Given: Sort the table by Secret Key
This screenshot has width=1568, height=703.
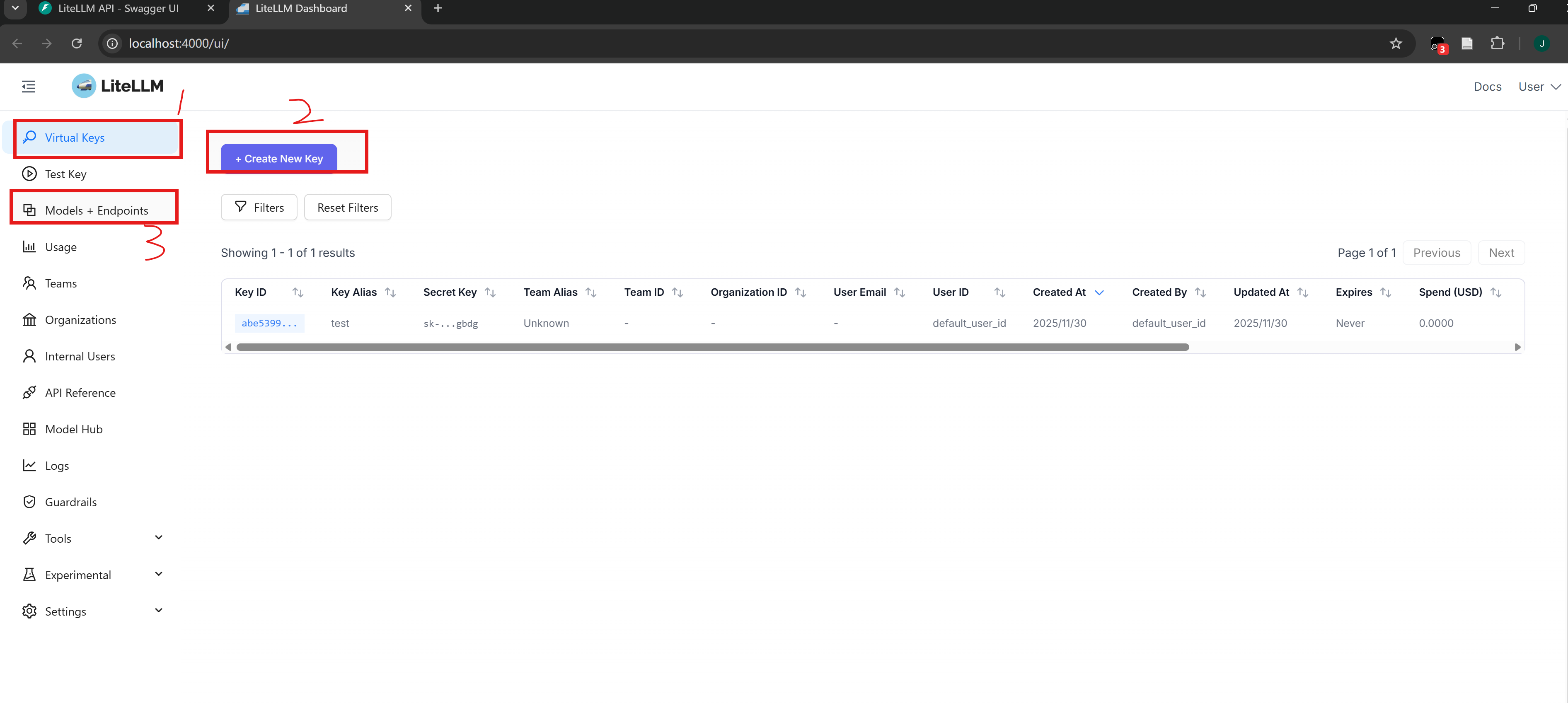Looking at the screenshot, I should 490,292.
